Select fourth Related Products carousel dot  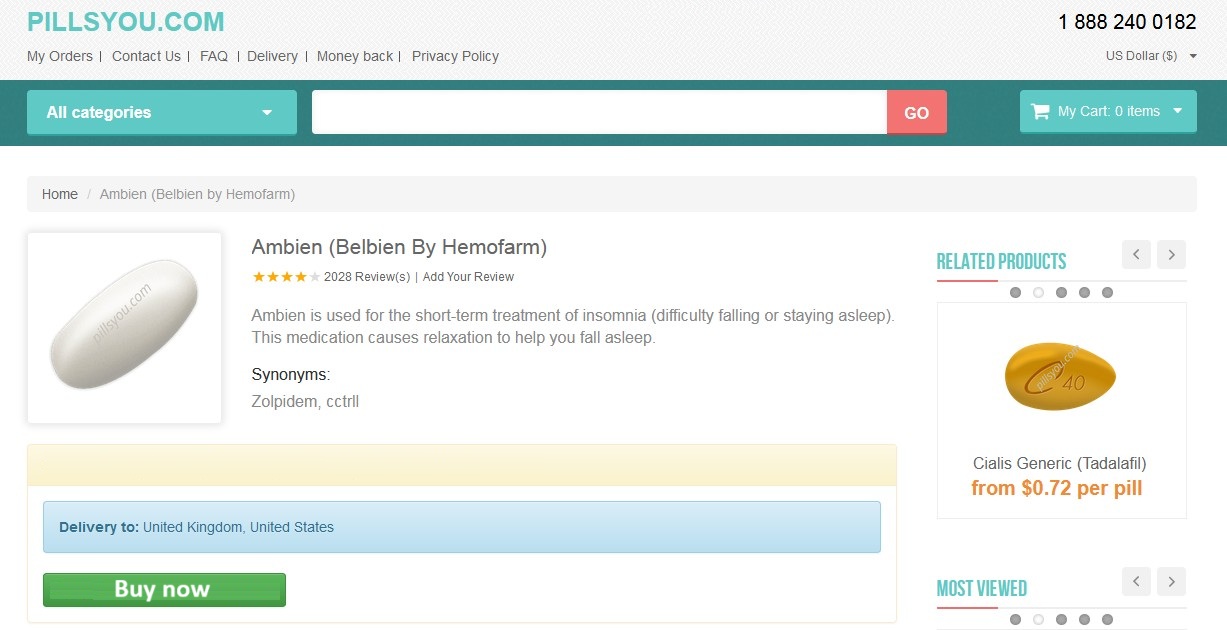click(1084, 293)
